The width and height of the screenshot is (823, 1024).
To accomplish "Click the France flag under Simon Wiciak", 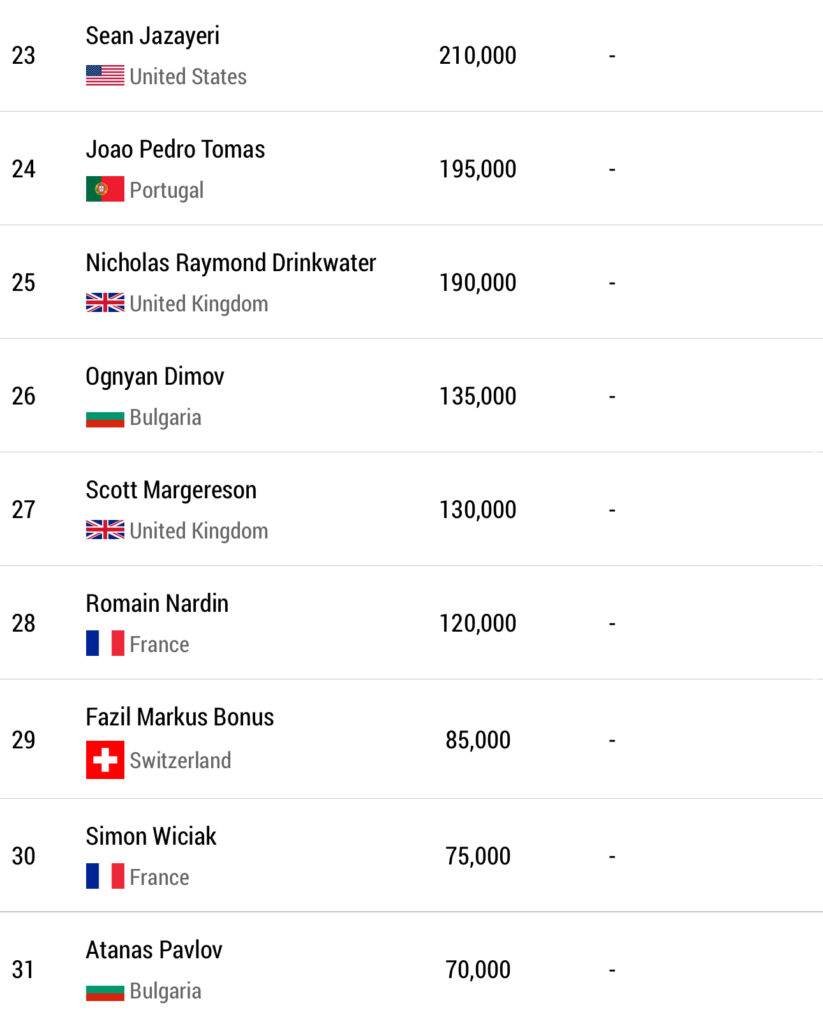I will [x=105, y=877].
